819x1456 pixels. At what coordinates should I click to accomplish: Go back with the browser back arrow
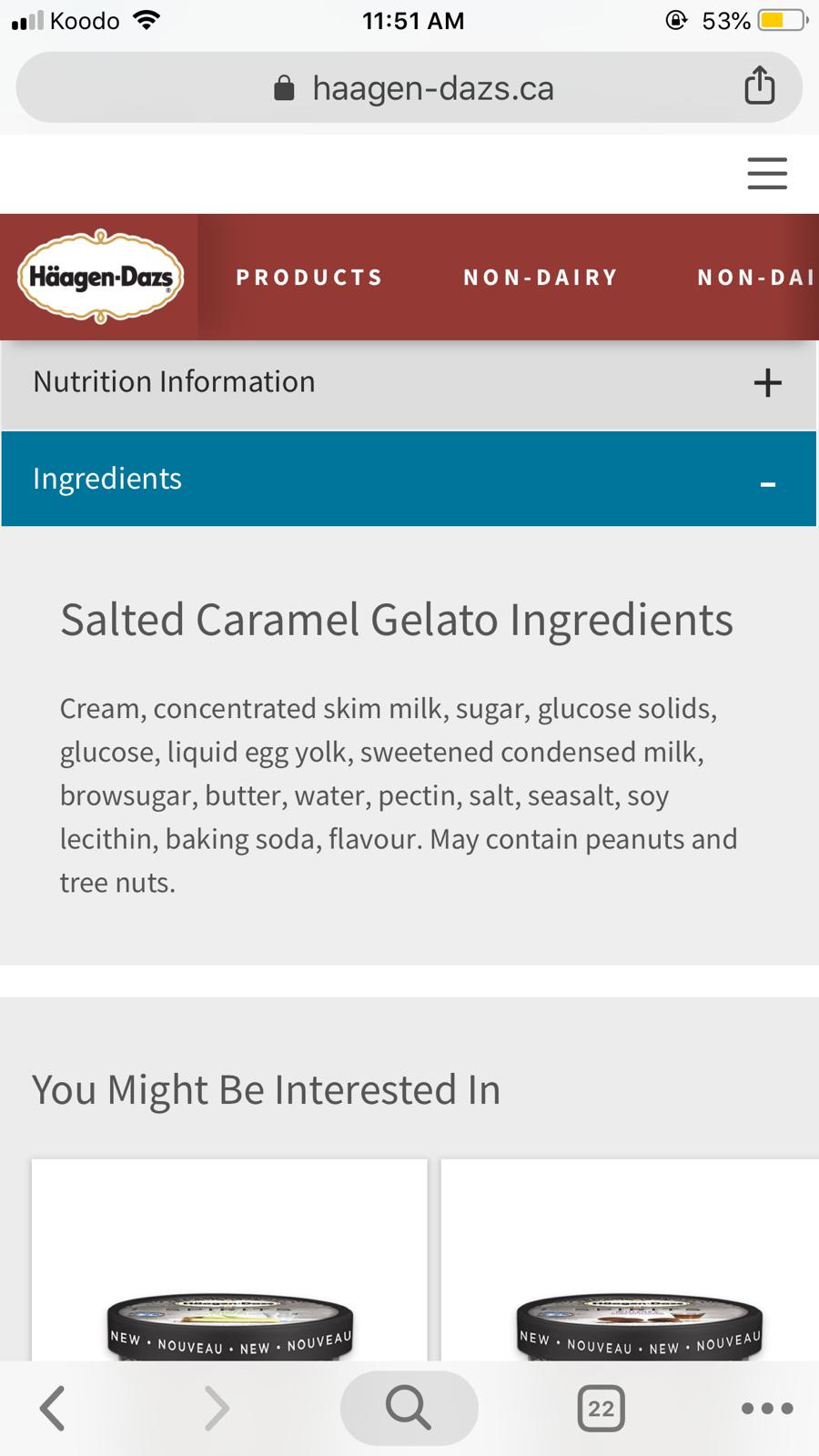click(x=53, y=1408)
